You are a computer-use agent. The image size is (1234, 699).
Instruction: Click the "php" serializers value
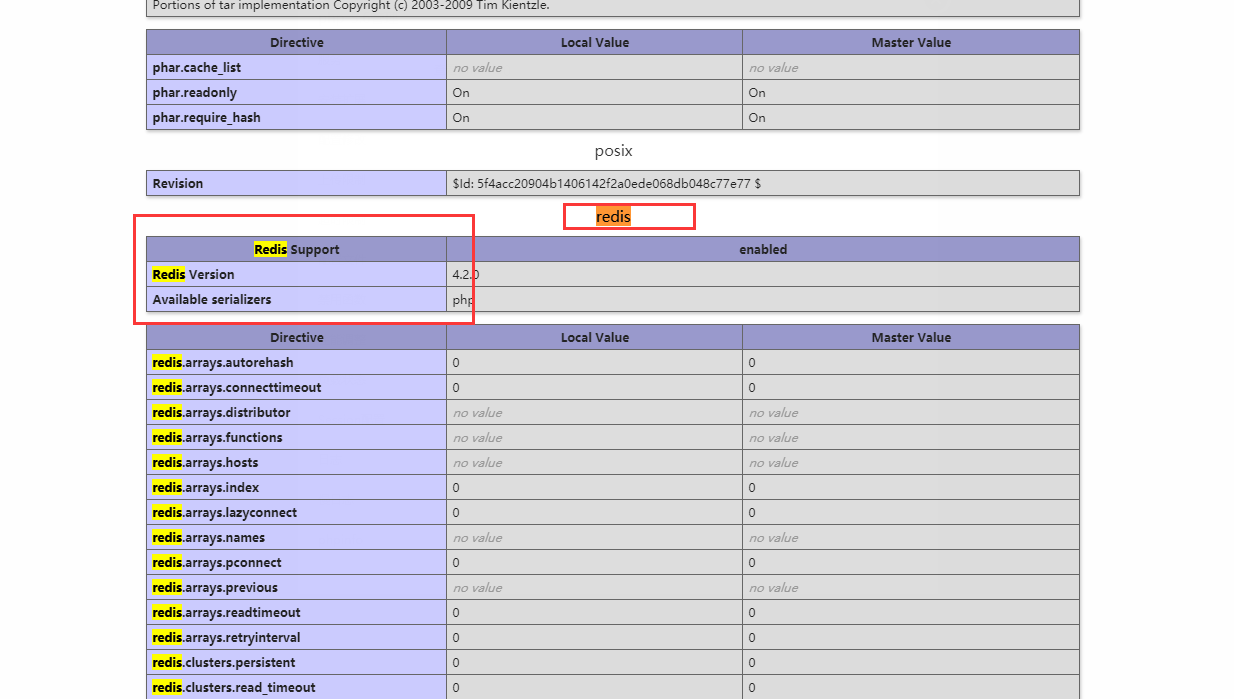coord(463,300)
